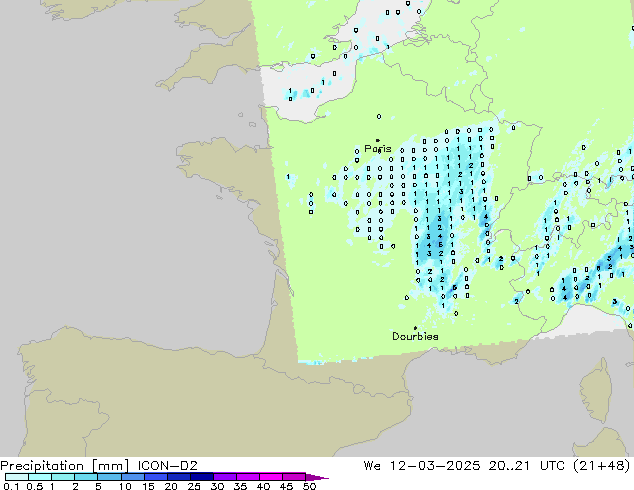Pick the legend swatch between 20 and 25
Image resolution: width=634 pixels, height=490 pixels.
coord(179,477)
